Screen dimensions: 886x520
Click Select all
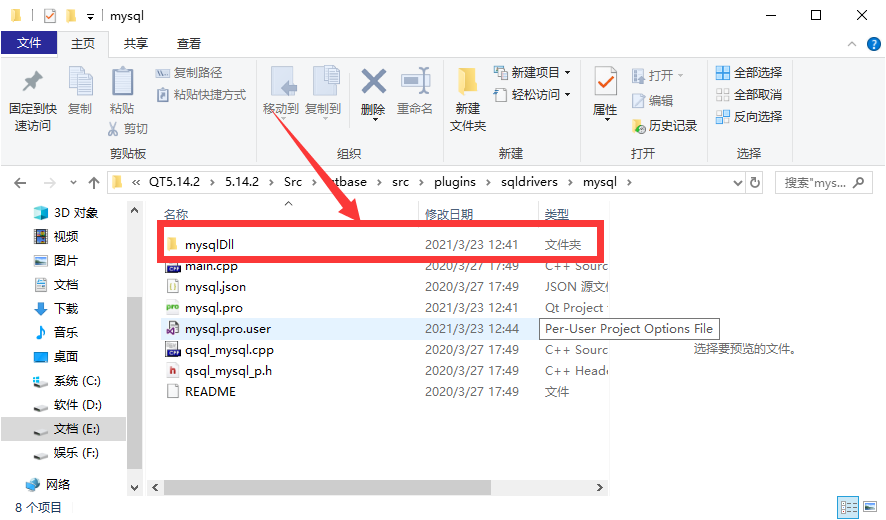(x=749, y=72)
